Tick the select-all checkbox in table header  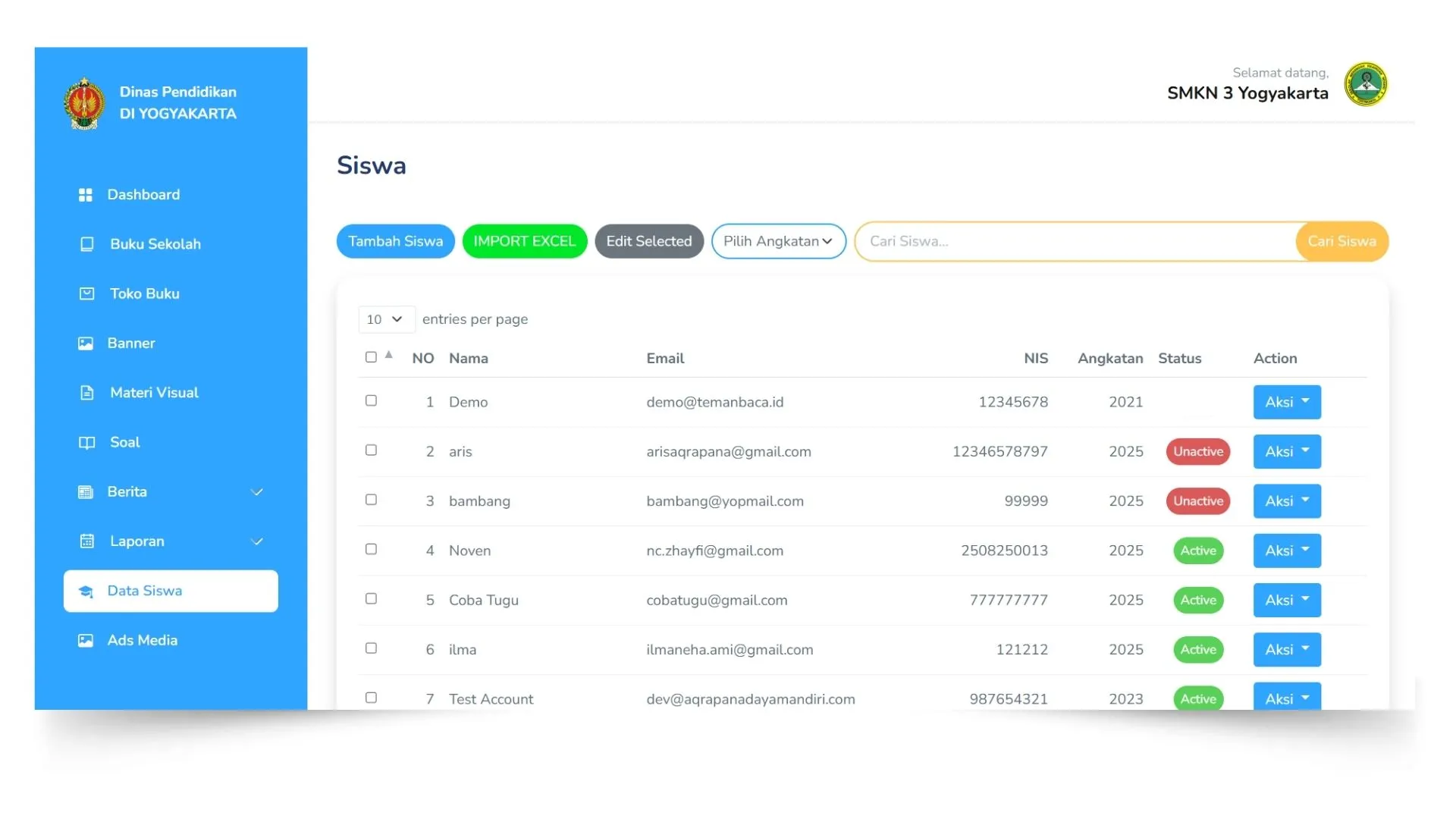371,357
